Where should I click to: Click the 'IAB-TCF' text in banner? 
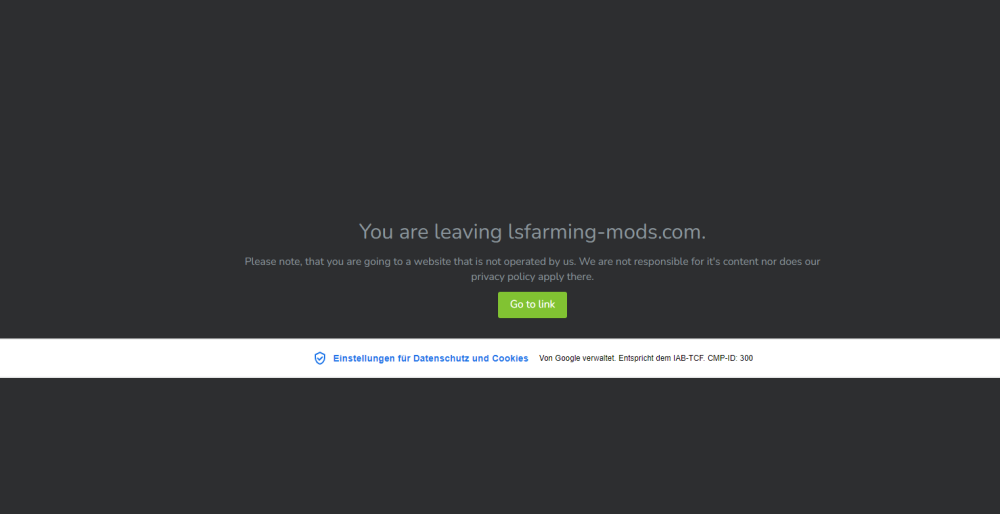click(x=689, y=358)
